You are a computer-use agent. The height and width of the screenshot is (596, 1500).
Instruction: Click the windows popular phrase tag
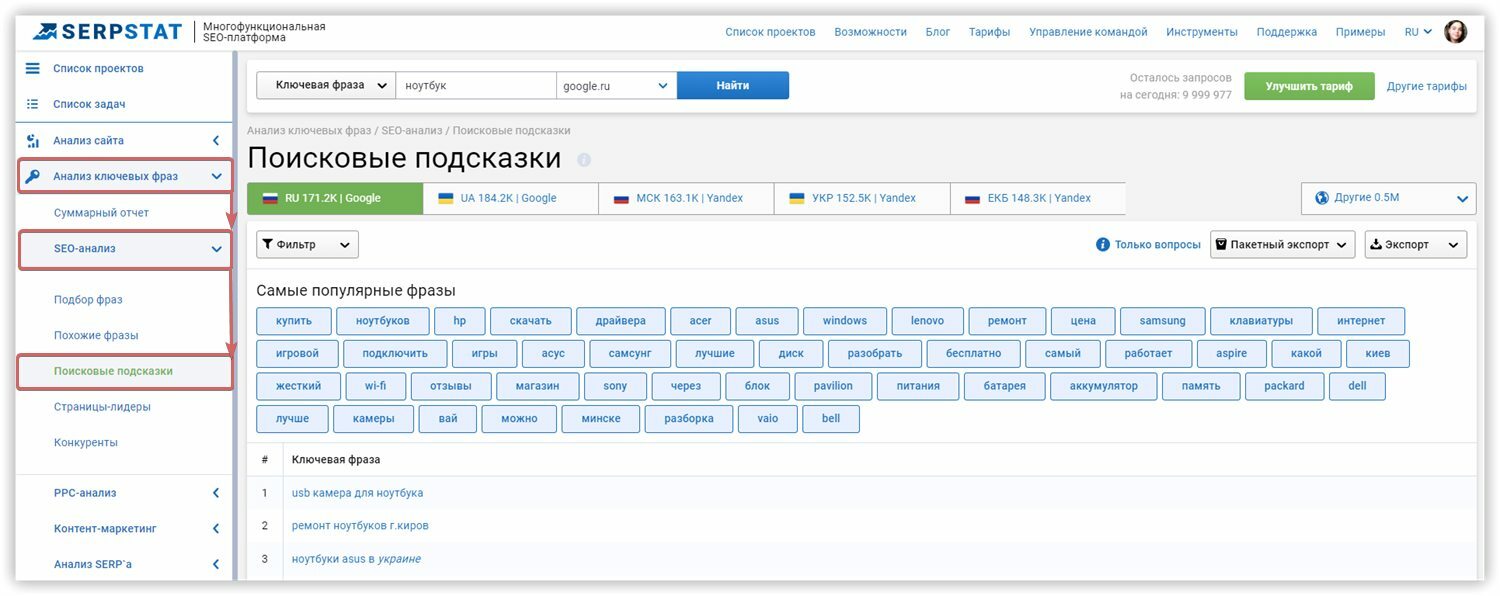click(845, 321)
